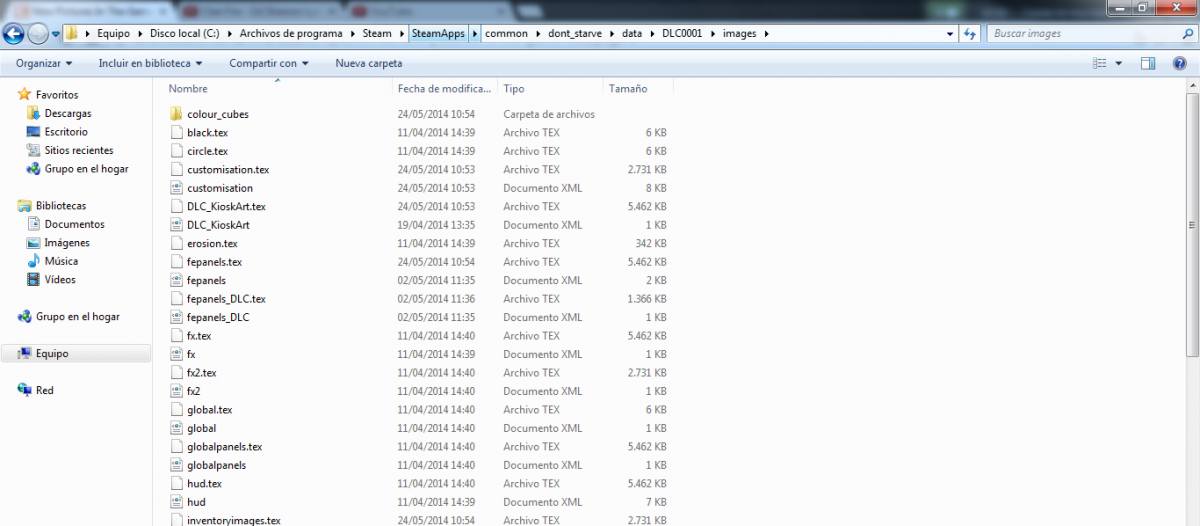Click the Imágenes library icon
Screen dimensions: 1200x526
(x=34, y=243)
